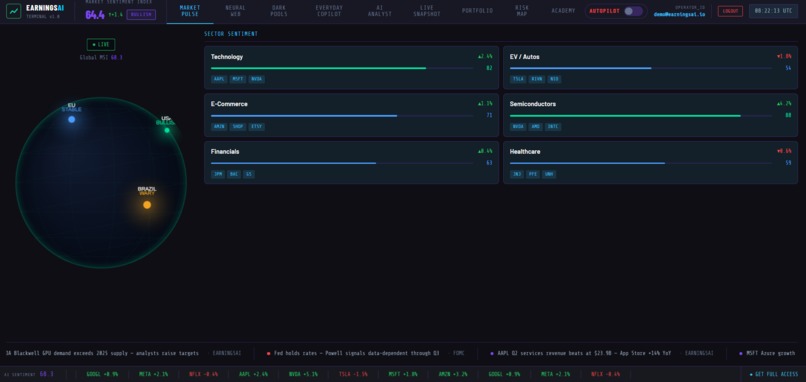The image size is (806, 382).
Task: Click the Technology sentiment progress bar
Action: click(x=342, y=68)
